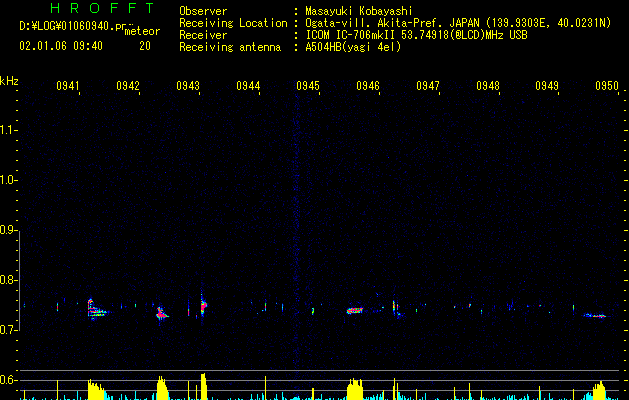The image size is (629, 400).
Task: Click the yellow power block before 0946
Action: (355, 389)
